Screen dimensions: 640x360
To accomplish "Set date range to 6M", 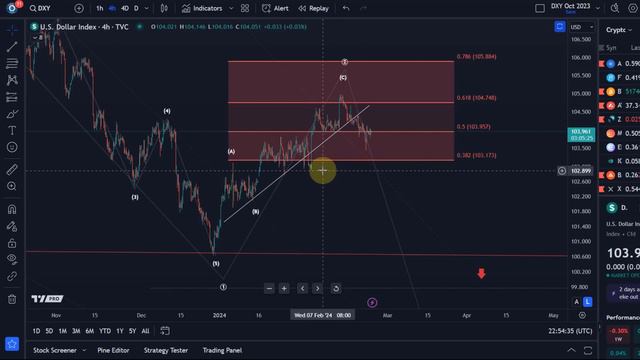I will [90, 331].
